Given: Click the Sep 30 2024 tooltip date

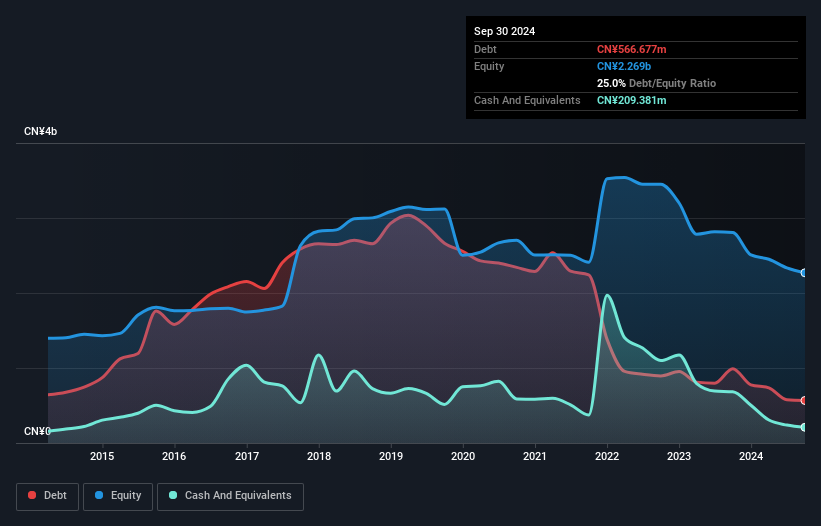Looking at the screenshot, I should [504, 31].
